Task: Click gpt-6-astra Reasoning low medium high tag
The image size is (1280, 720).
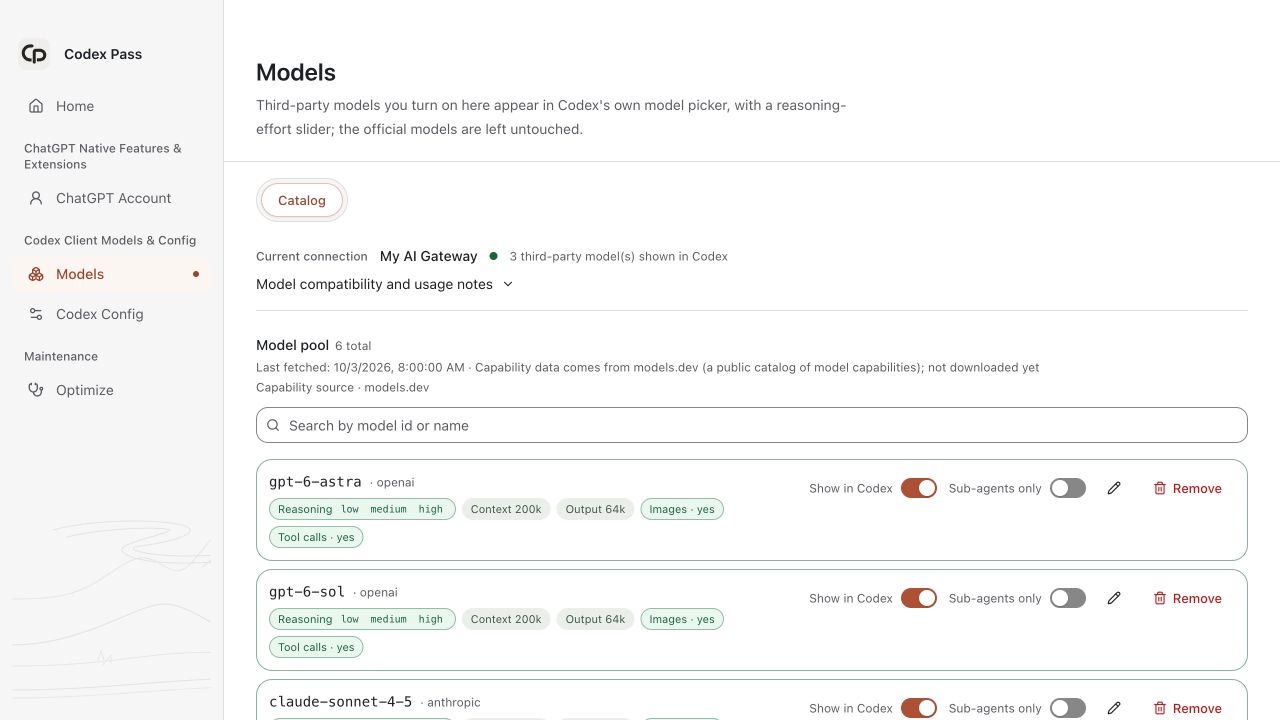Action: tap(362, 509)
